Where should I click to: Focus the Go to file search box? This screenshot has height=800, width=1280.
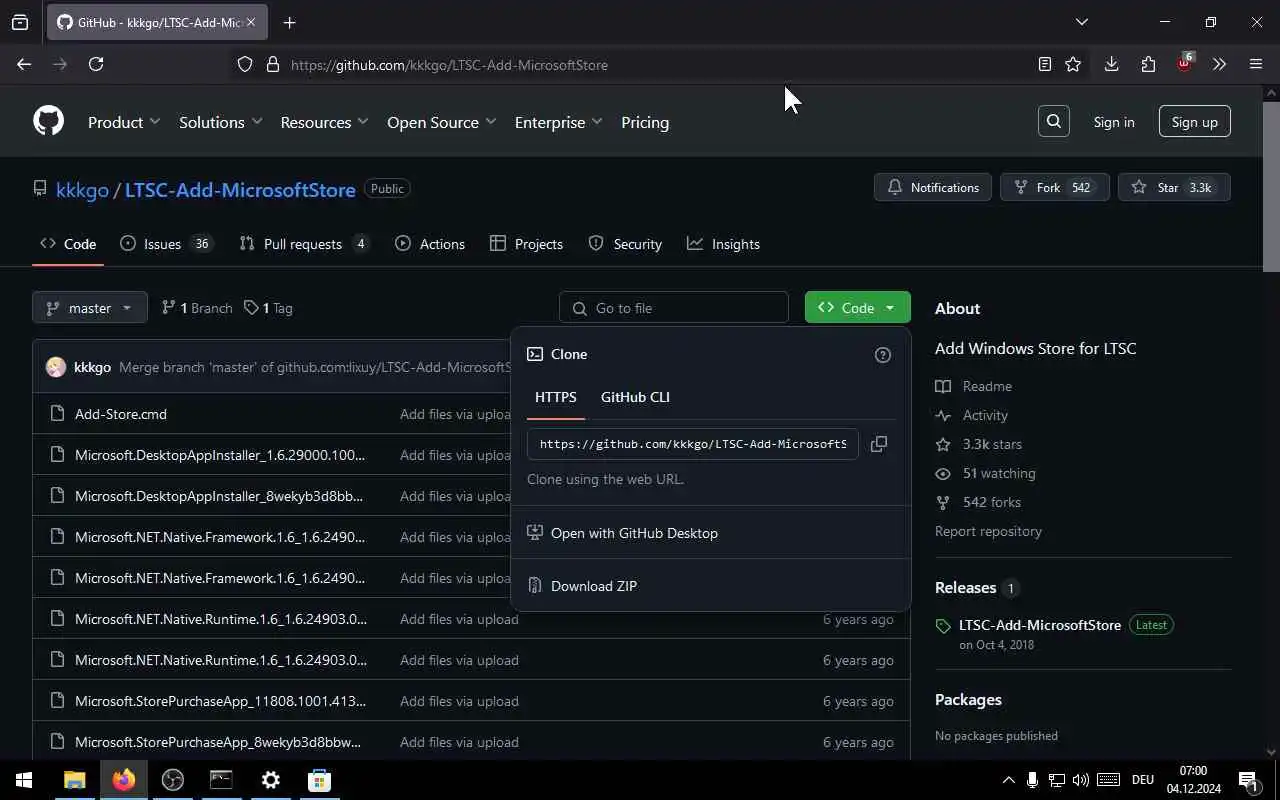(x=674, y=308)
